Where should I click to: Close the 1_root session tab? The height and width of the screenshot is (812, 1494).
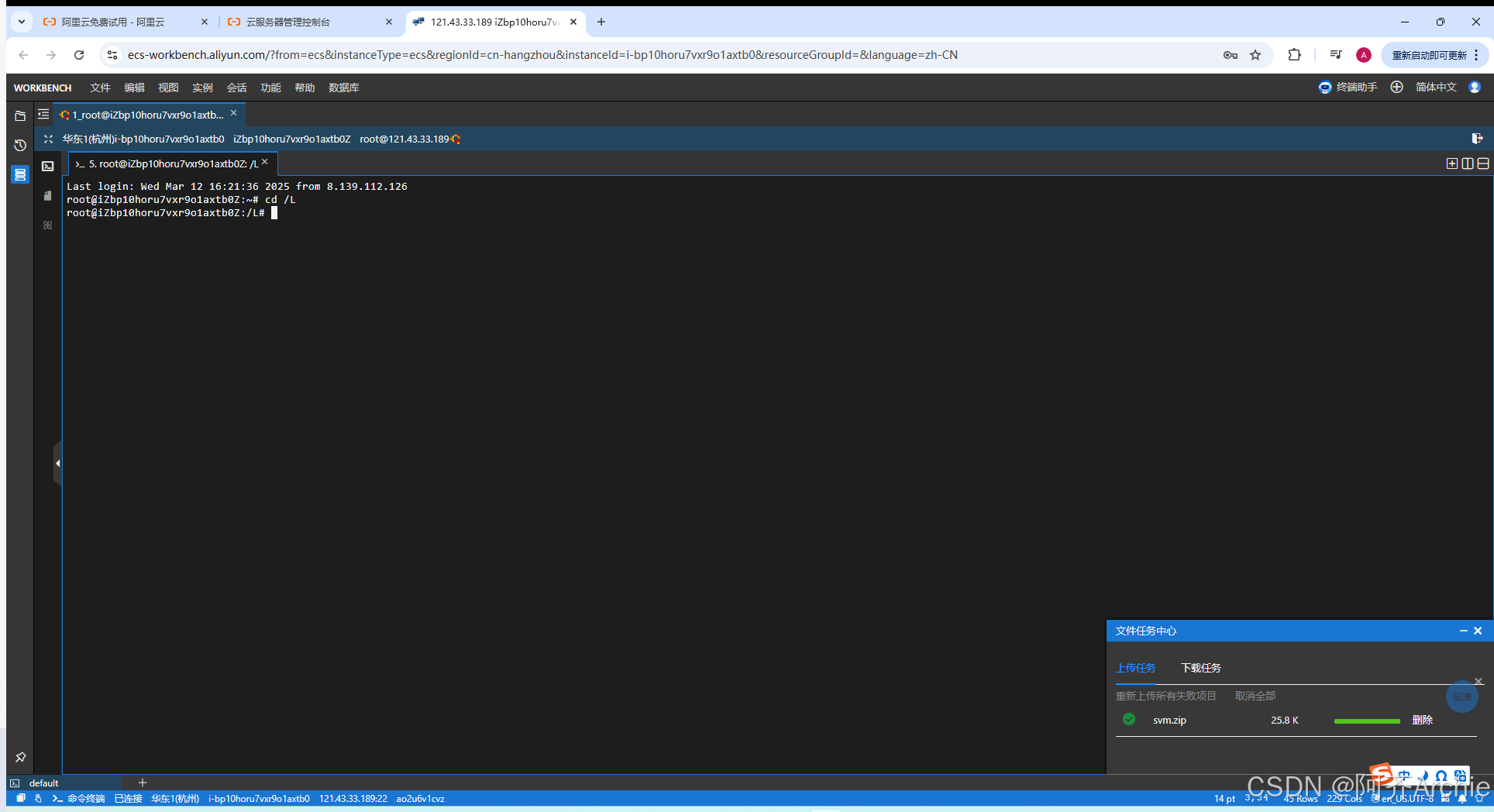tap(234, 113)
